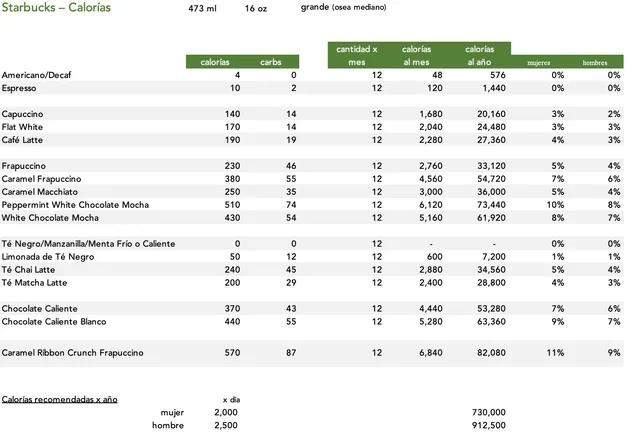
Task: Select Té Matcha Latte carbs 29
Action: [291, 283]
